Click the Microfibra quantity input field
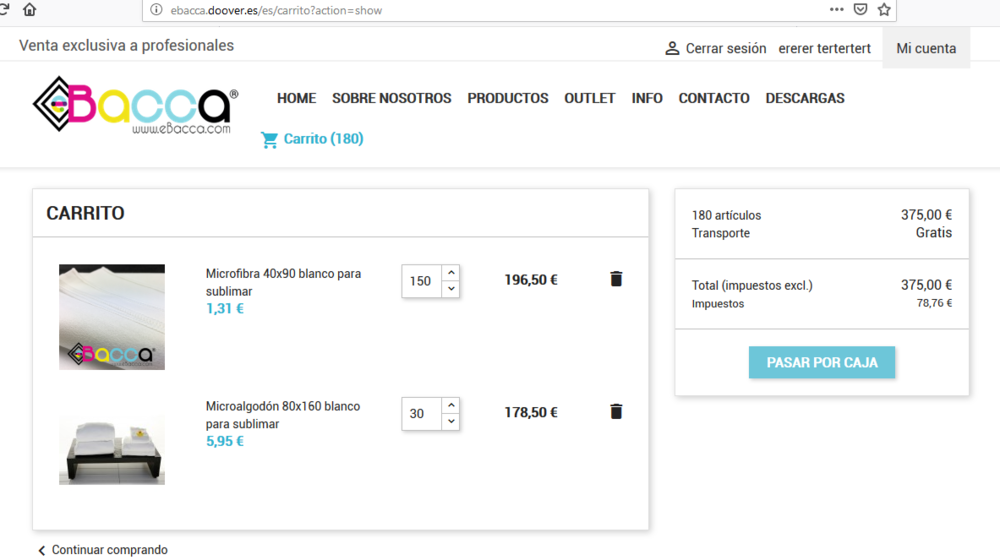 point(421,281)
